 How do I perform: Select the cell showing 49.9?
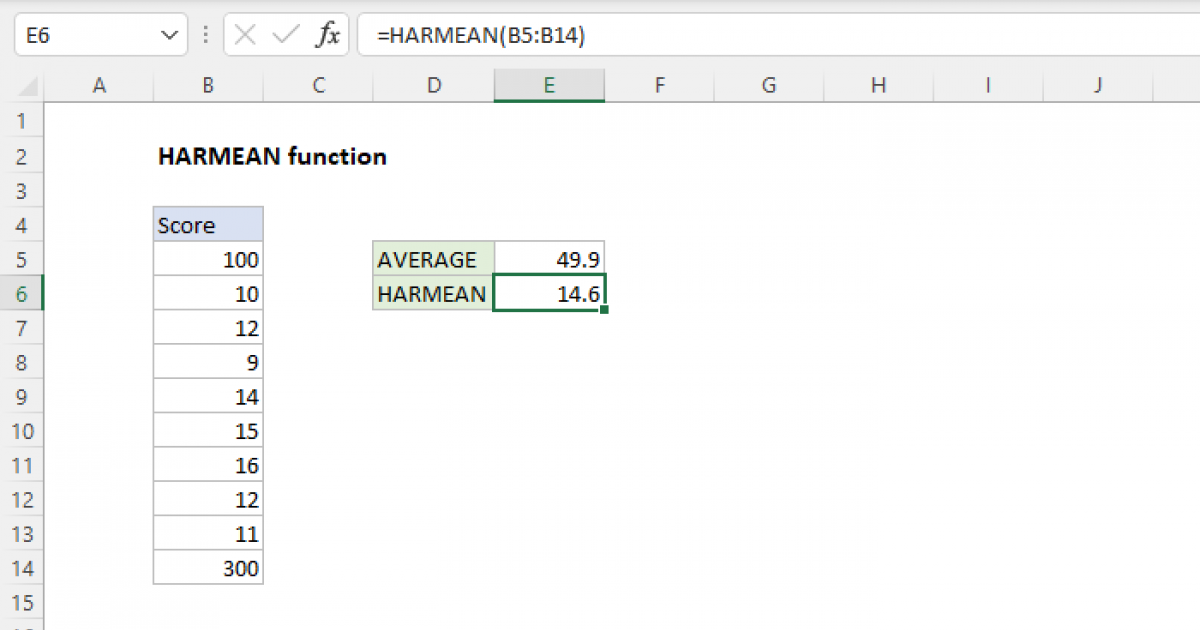pyautogui.click(x=549, y=259)
